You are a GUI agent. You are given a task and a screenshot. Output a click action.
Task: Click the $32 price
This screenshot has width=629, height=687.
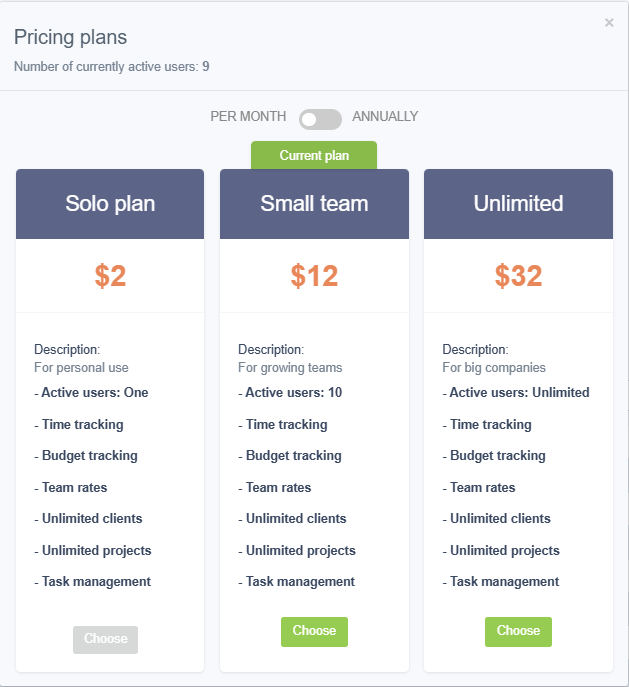(518, 276)
